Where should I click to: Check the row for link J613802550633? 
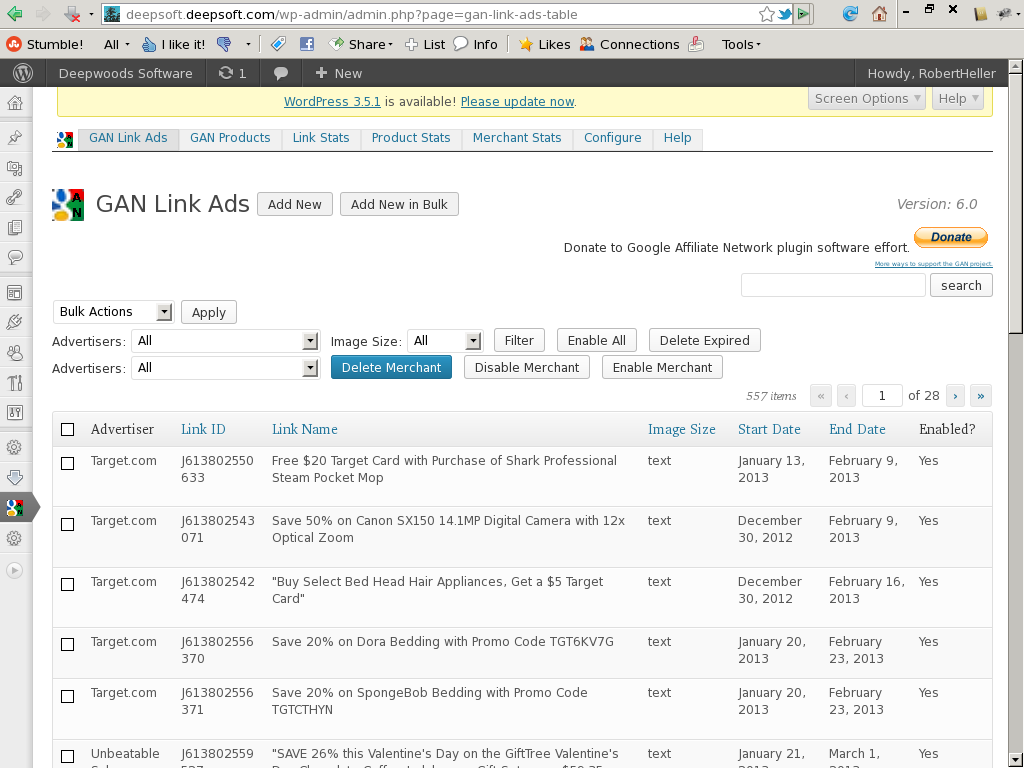[x=67, y=463]
